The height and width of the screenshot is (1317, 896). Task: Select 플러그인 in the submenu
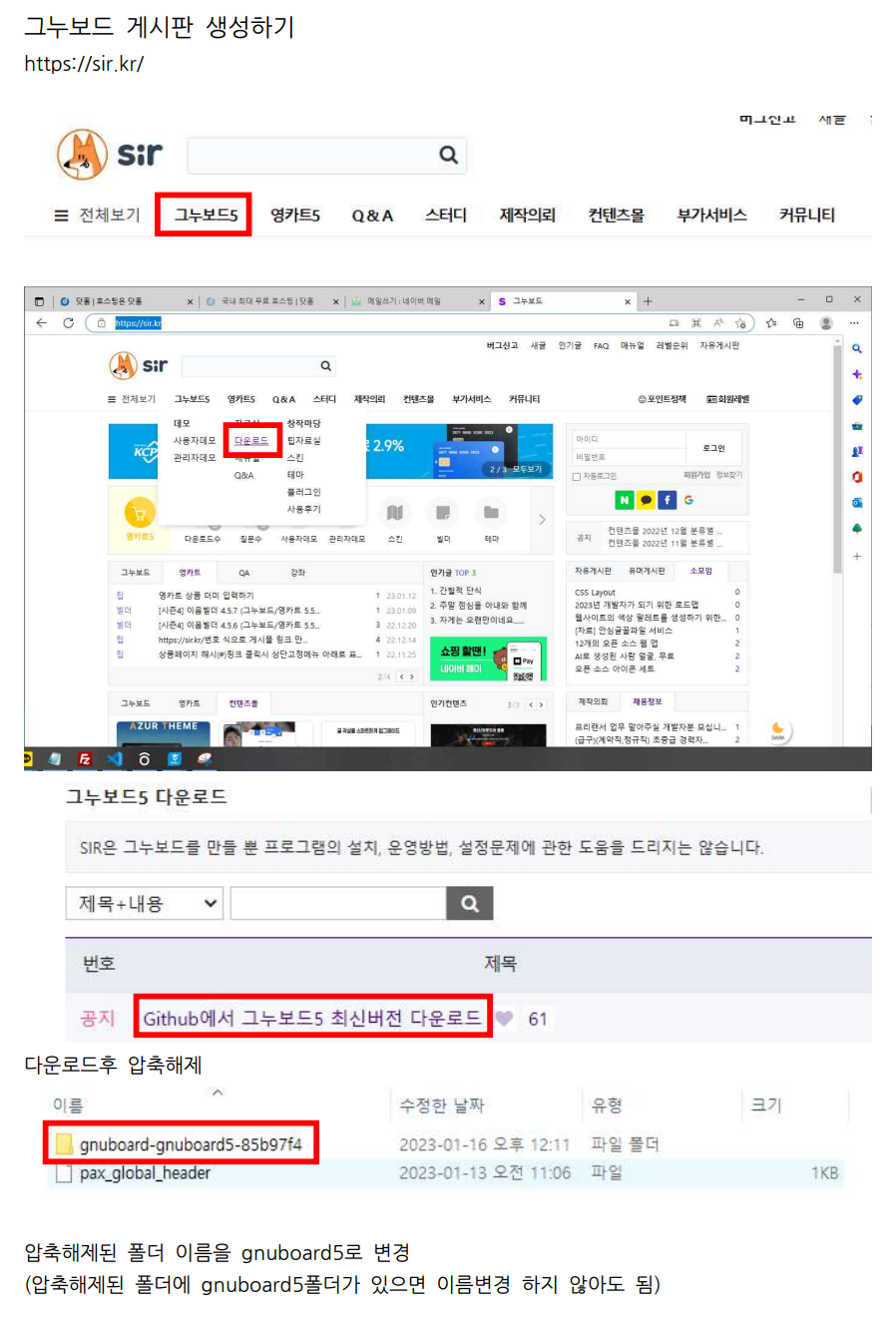(304, 492)
